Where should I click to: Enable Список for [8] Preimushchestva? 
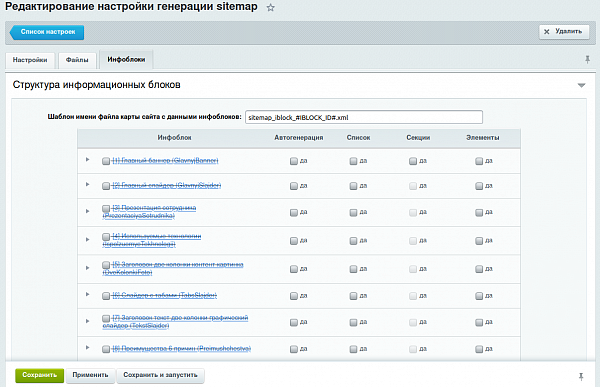click(354, 349)
